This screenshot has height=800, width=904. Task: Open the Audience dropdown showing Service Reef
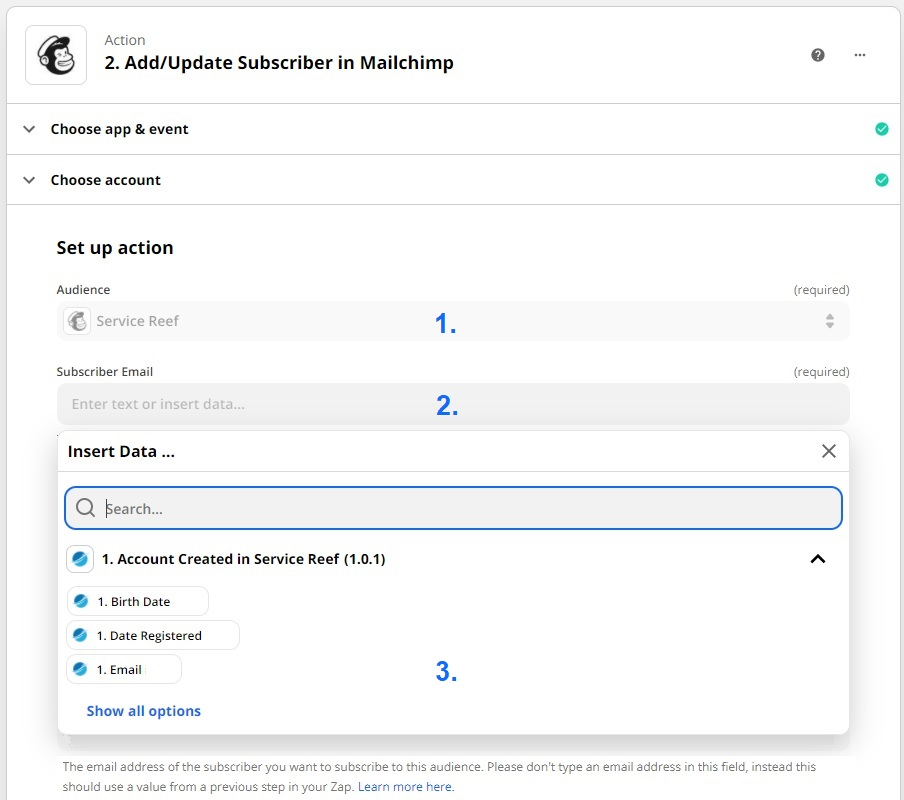pyautogui.click(x=453, y=320)
